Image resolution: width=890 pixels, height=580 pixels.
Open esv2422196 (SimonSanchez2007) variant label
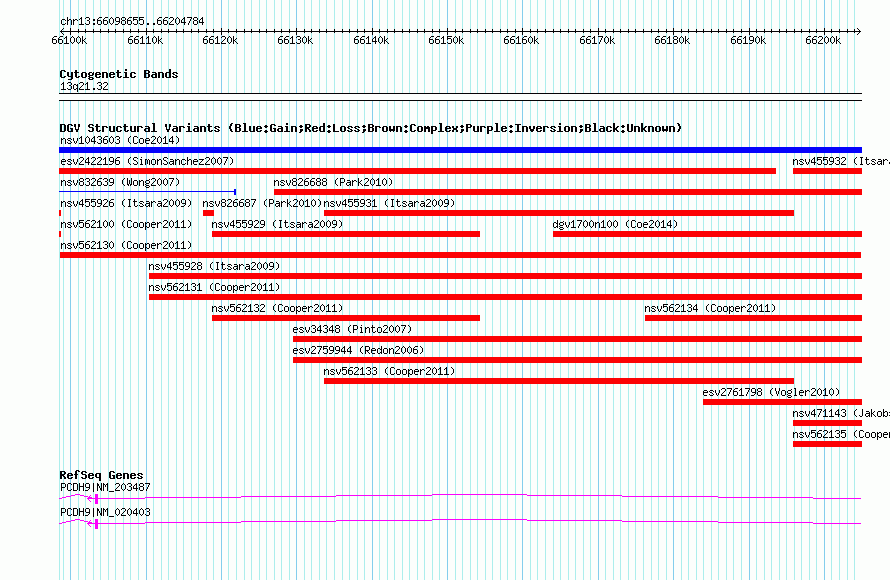(x=147, y=161)
